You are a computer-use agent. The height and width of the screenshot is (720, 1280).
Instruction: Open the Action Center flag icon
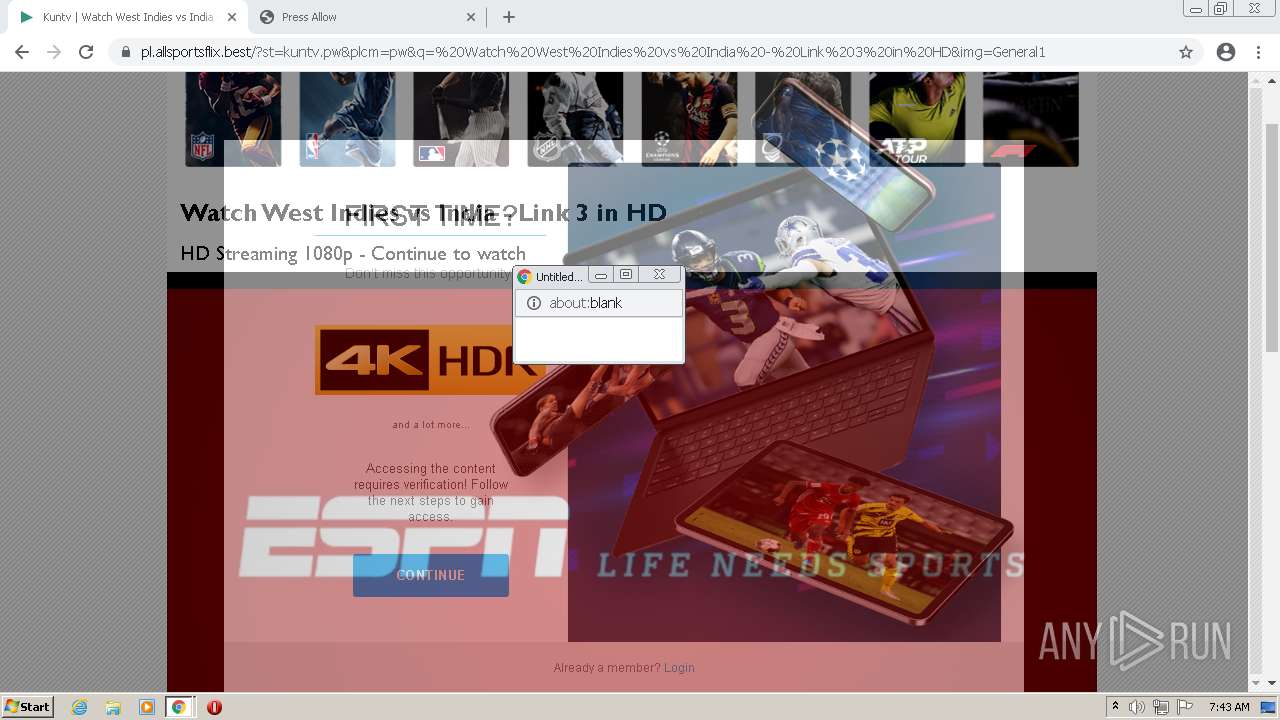(1185, 707)
